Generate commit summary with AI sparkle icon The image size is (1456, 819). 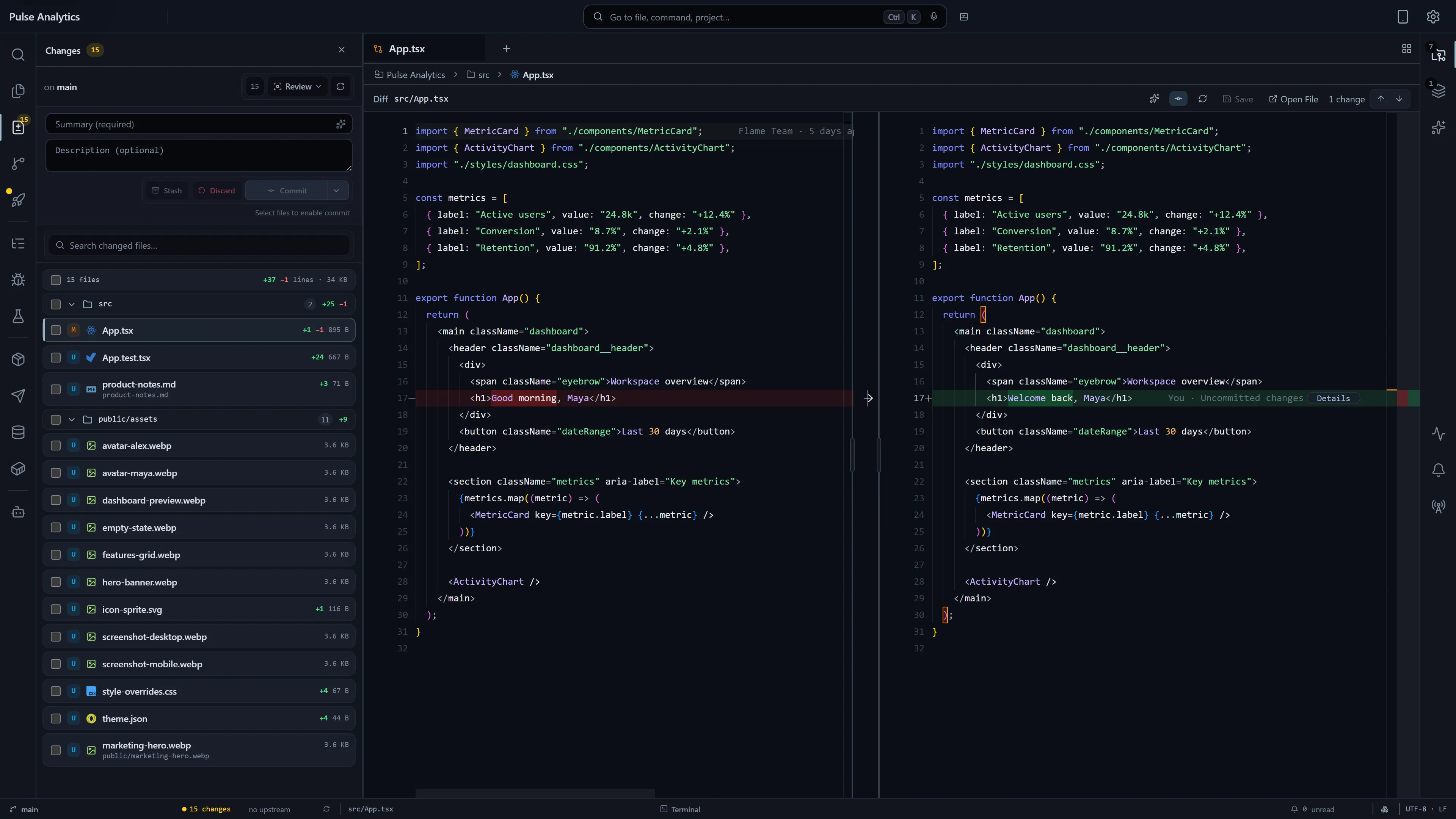(x=340, y=124)
